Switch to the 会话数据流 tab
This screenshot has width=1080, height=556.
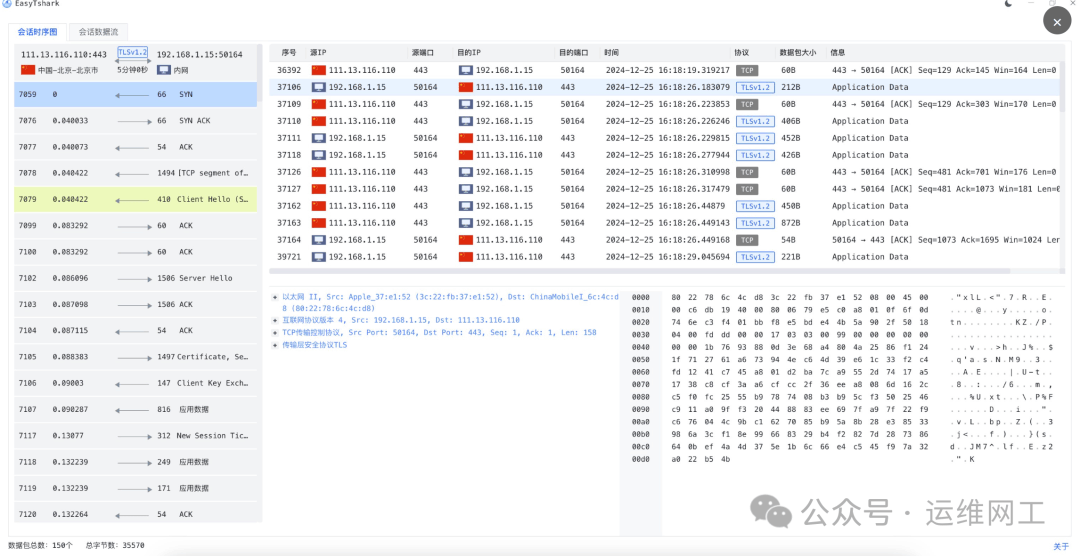[98, 32]
